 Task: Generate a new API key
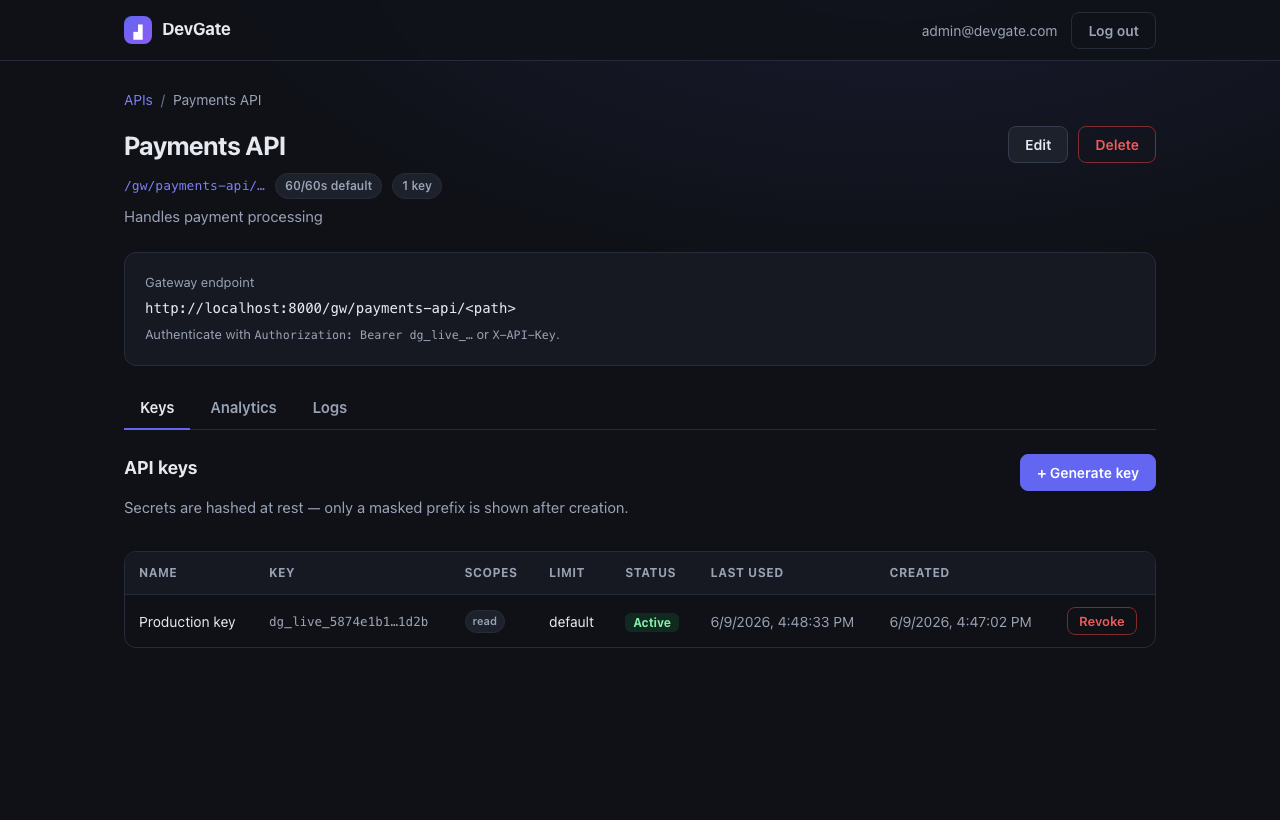coord(1087,473)
